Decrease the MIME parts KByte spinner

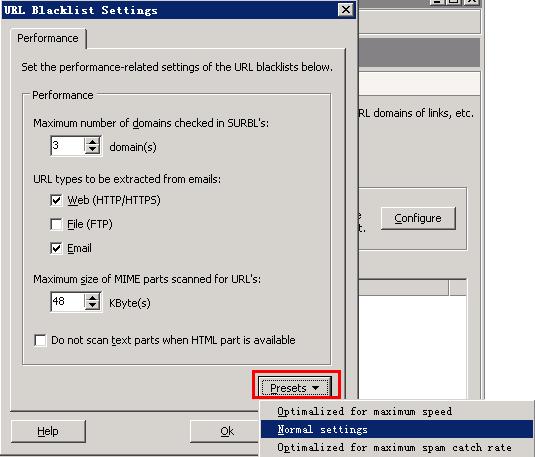point(92,306)
